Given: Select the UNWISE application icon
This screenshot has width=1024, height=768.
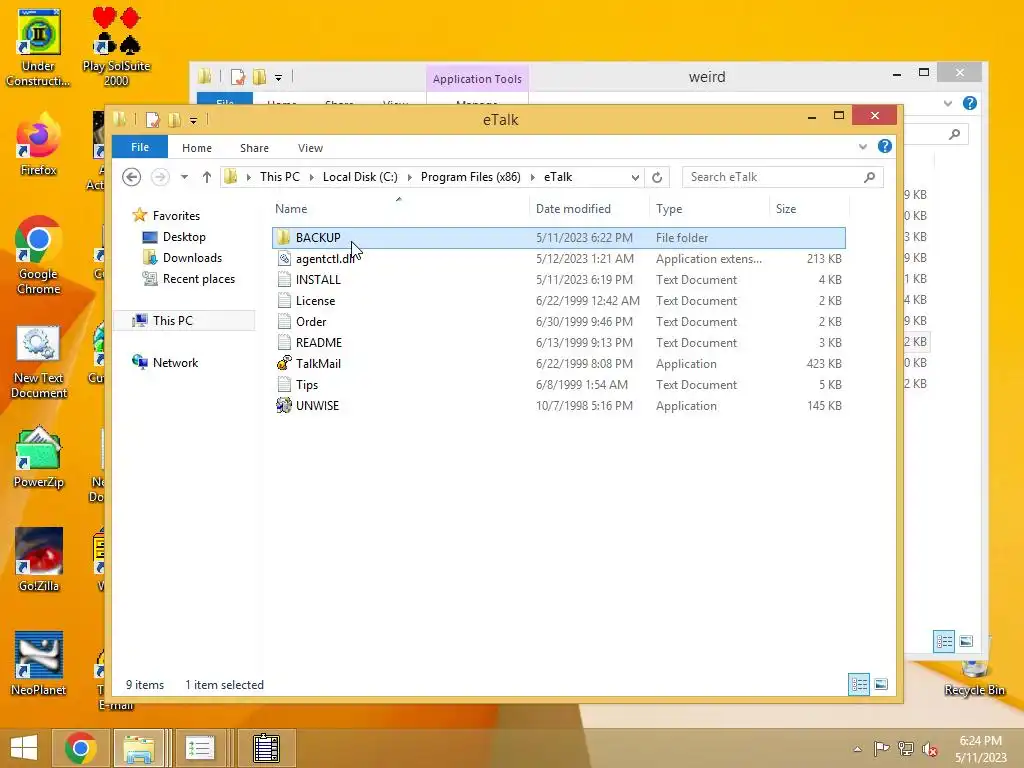Looking at the screenshot, I should (284, 405).
